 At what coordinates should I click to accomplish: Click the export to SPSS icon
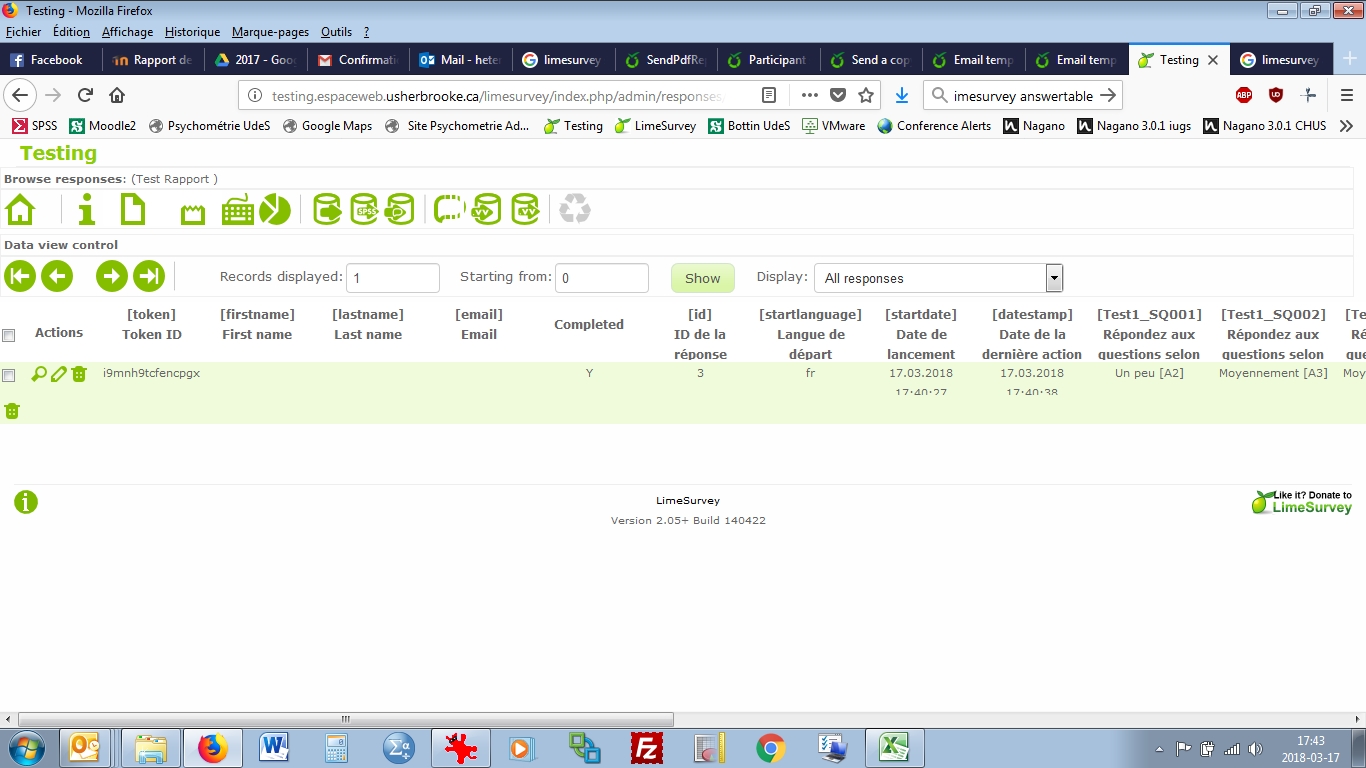(364, 210)
